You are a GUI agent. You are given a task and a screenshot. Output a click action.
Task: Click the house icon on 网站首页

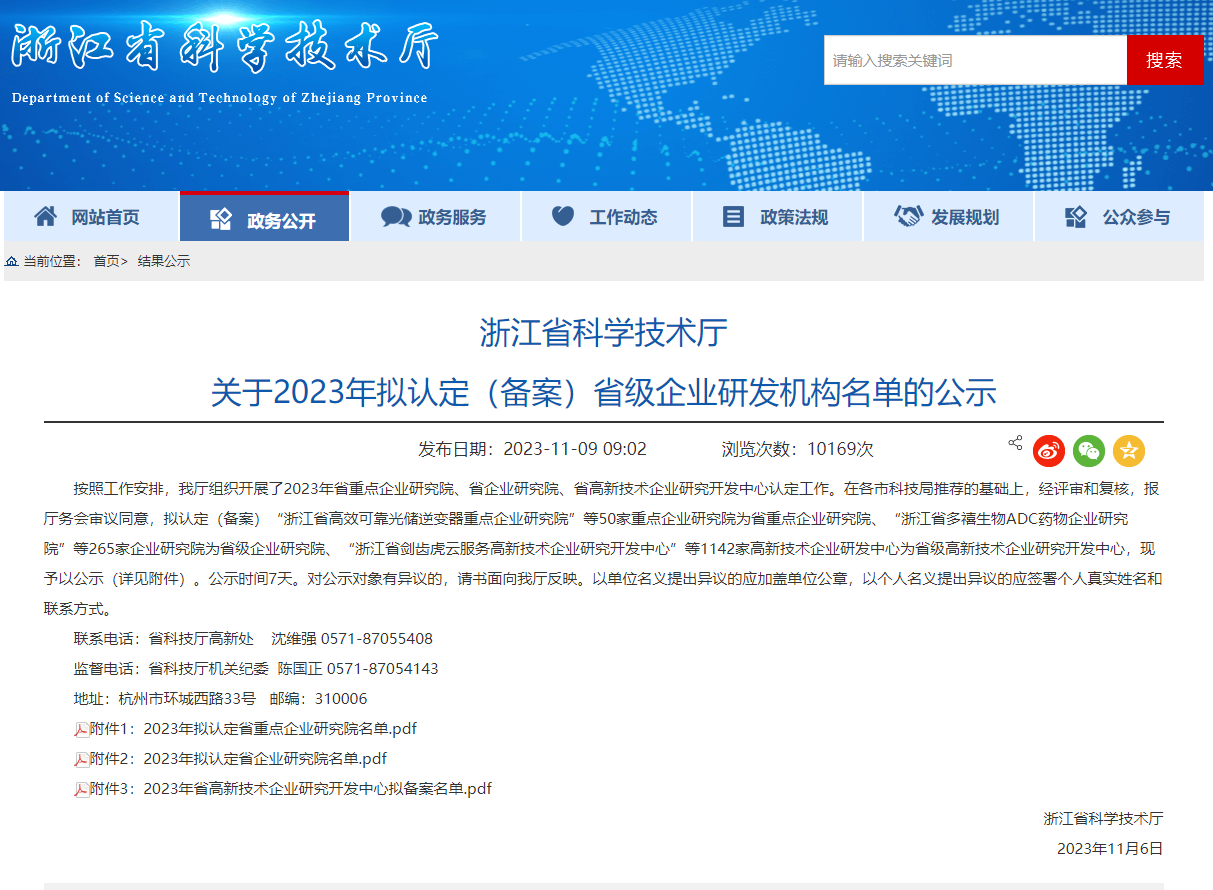pos(44,216)
